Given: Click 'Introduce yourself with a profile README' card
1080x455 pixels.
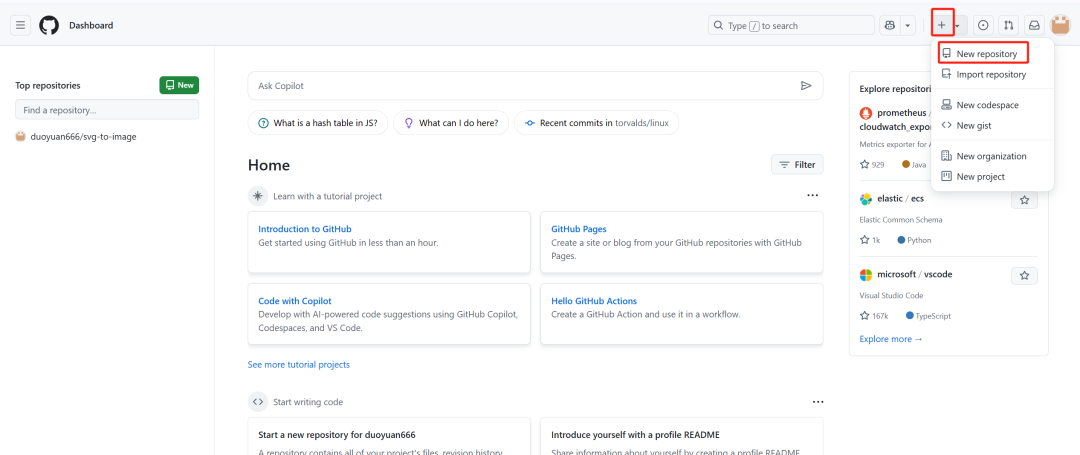Looking at the screenshot, I should [682, 436].
